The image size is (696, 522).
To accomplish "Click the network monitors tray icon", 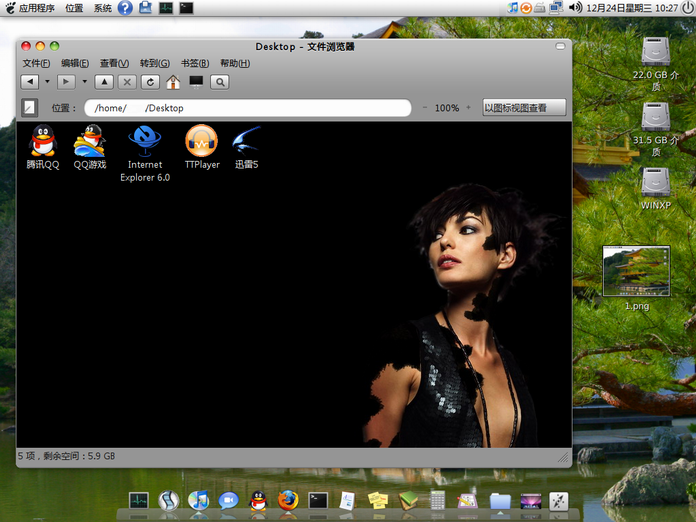I will click(556, 8).
